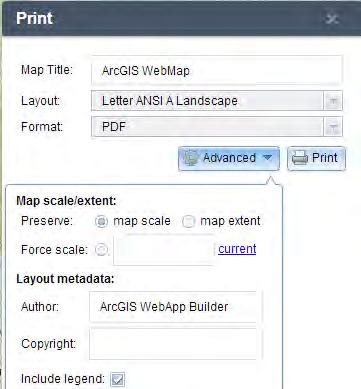Select the PDF format combo box
Image resolution: width=361 pixels, height=389 pixels.
point(217,127)
